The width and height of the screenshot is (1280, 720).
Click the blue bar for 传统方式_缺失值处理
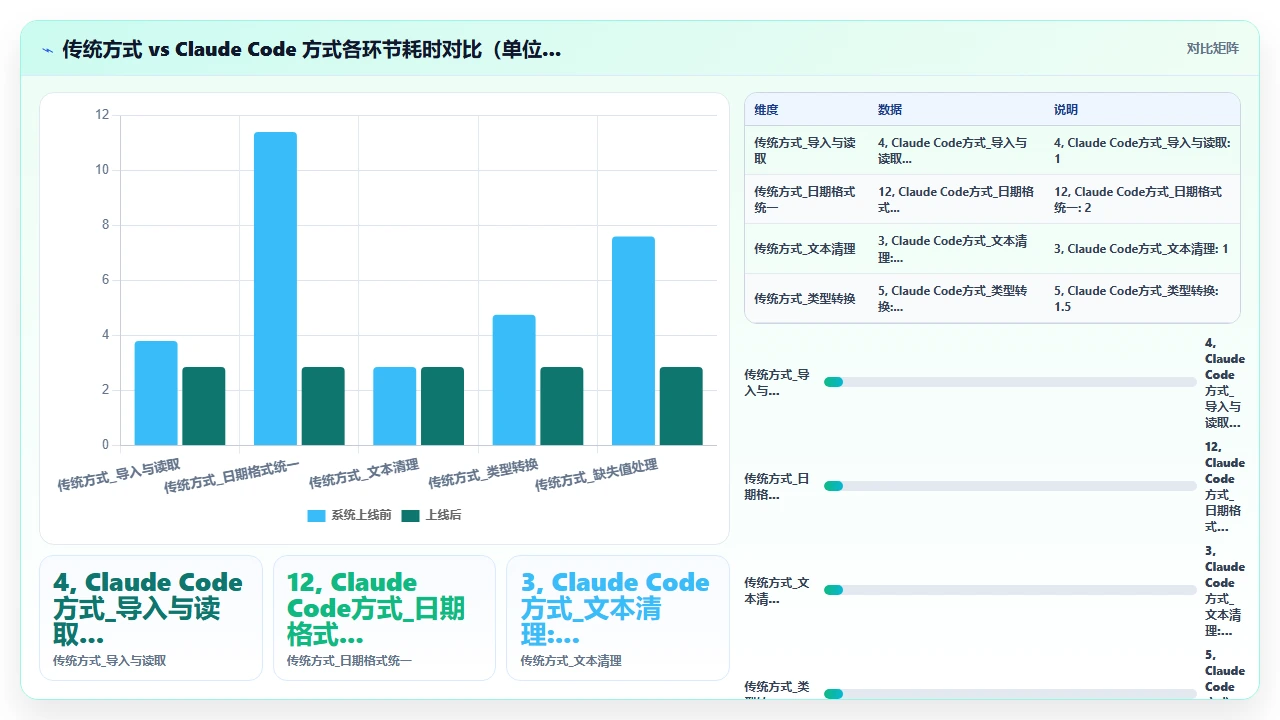(x=633, y=341)
